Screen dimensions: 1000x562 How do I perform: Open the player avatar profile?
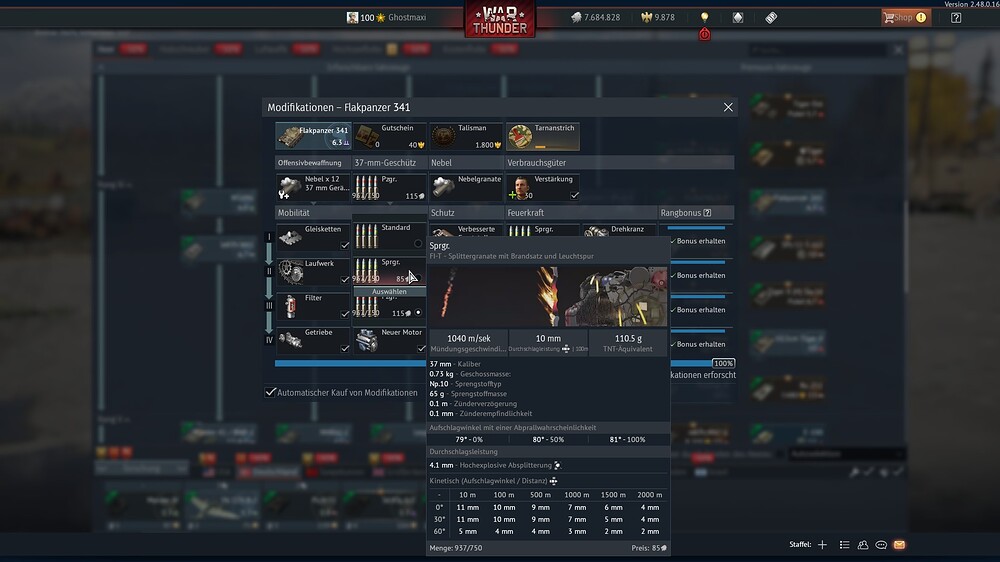352,17
